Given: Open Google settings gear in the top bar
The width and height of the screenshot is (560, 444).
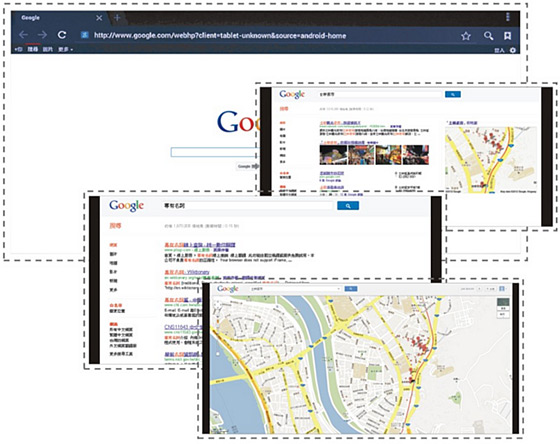Looking at the screenshot, I should pos(513,50).
